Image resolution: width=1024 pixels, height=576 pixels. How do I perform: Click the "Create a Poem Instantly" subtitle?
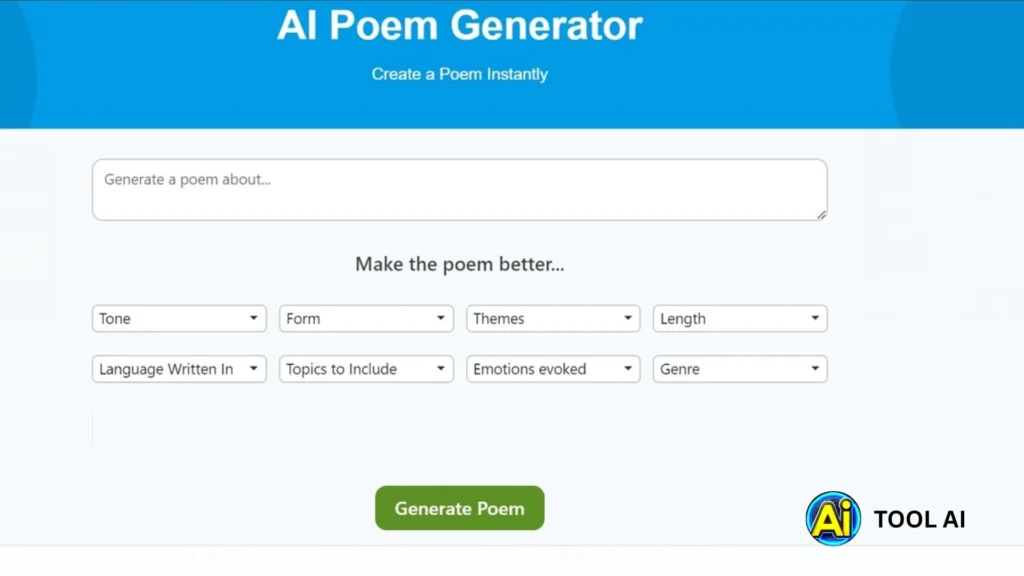coord(459,74)
